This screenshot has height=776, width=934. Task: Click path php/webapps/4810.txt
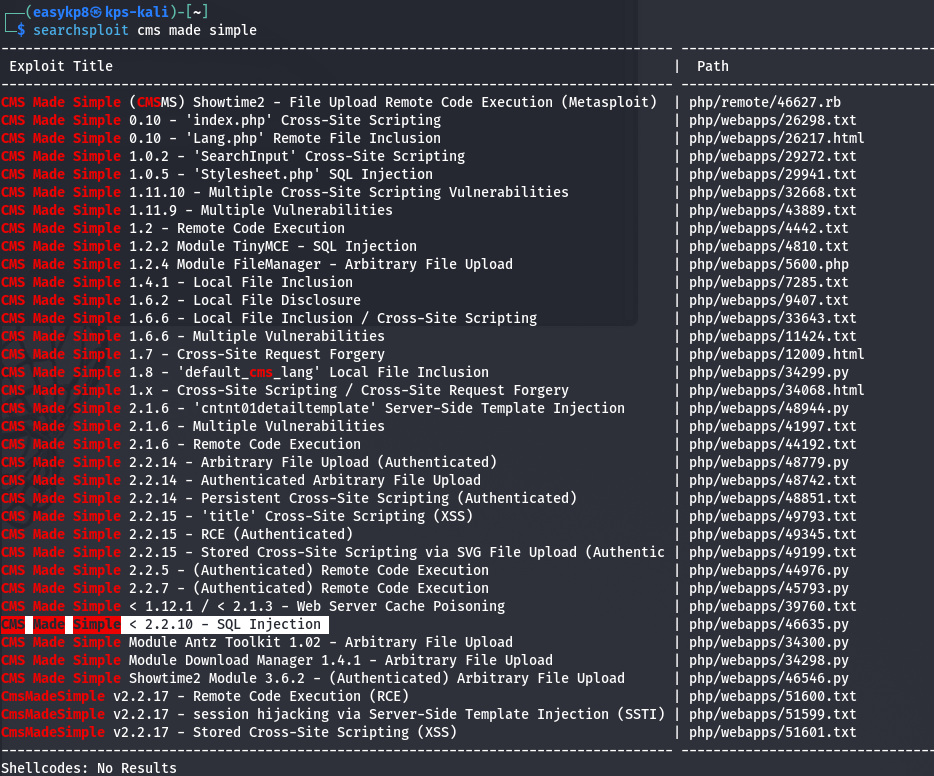click(x=768, y=247)
